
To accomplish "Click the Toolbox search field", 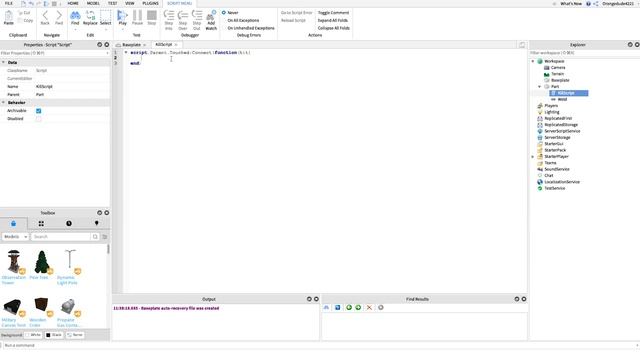I will pyautogui.click(x=61, y=237).
